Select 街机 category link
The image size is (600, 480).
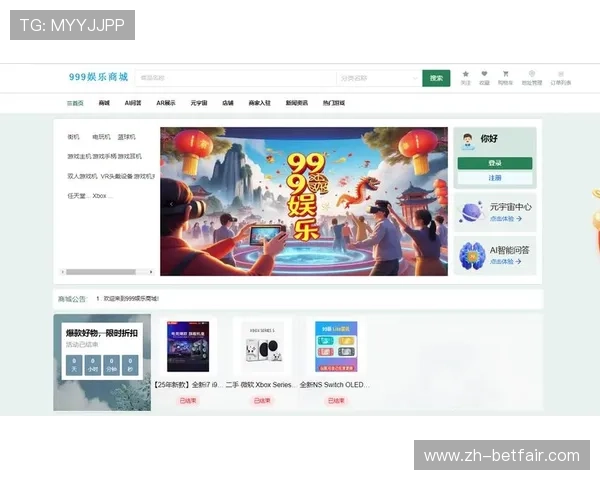click(73, 137)
